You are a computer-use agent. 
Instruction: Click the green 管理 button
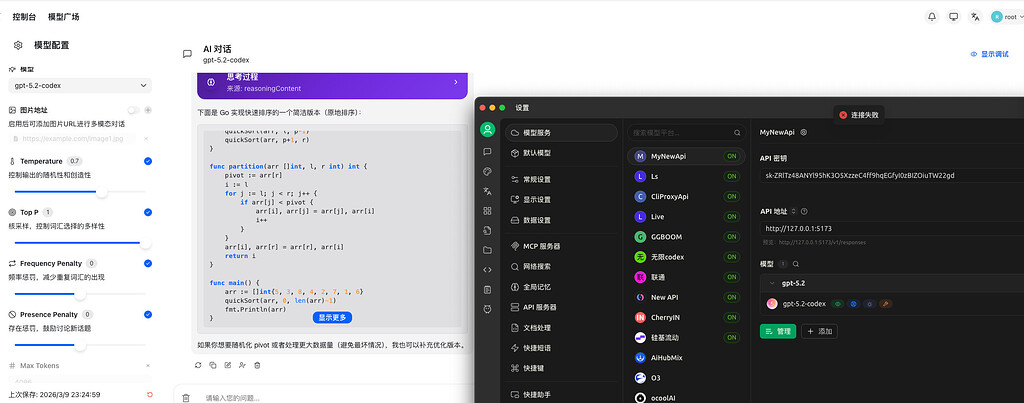point(778,331)
